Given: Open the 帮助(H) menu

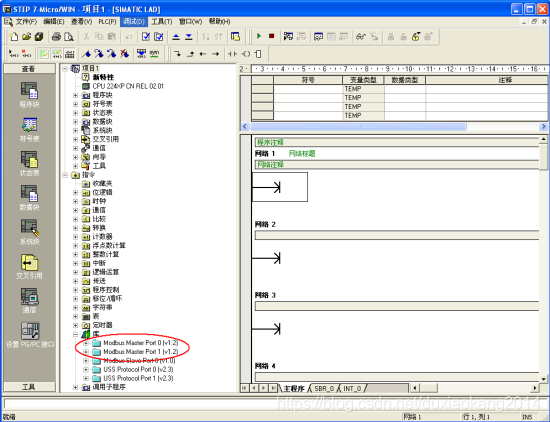Looking at the screenshot, I should (x=220, y=22).
